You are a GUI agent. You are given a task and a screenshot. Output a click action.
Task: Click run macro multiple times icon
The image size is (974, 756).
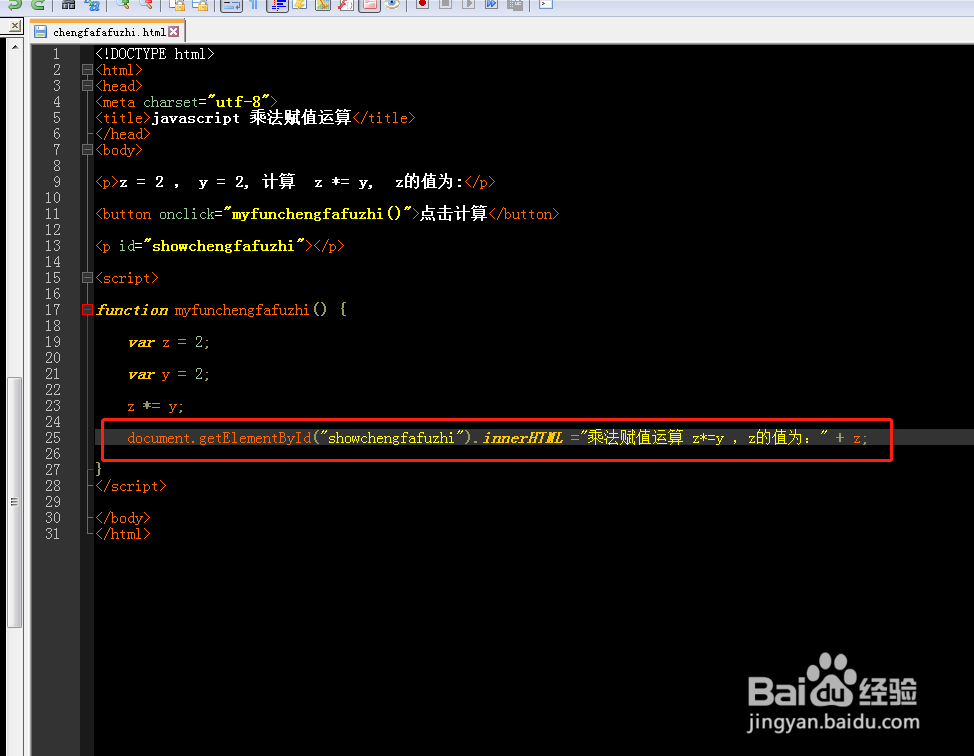pos(491,4)
